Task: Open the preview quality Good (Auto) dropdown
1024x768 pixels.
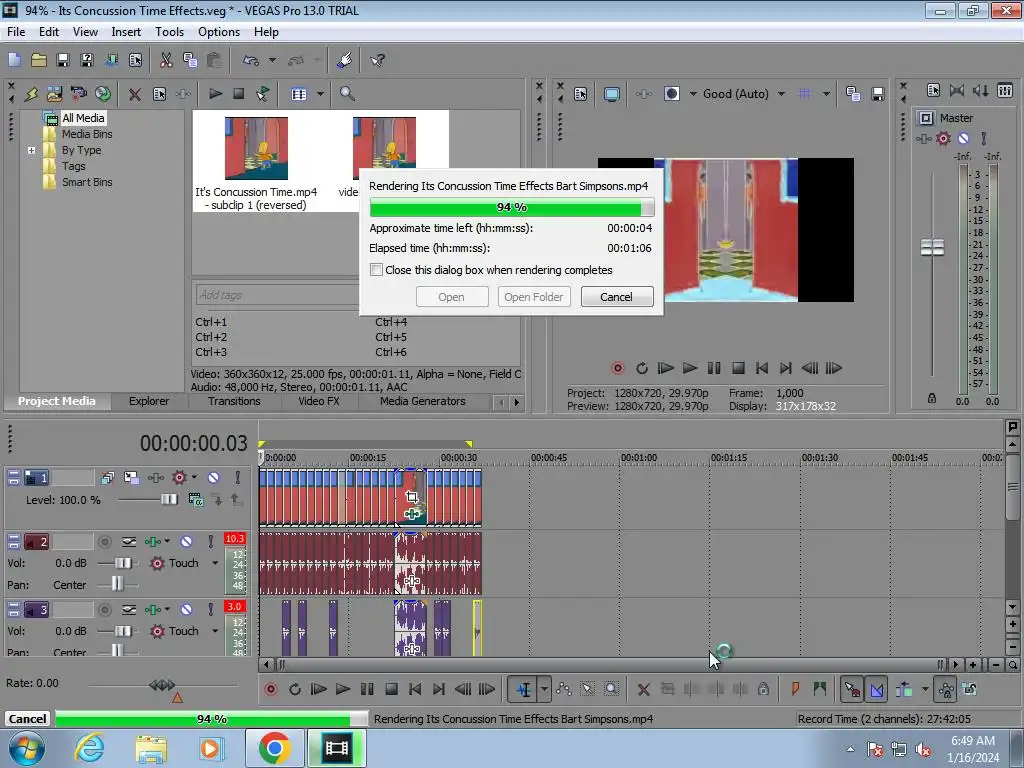Action: point(781,94)
